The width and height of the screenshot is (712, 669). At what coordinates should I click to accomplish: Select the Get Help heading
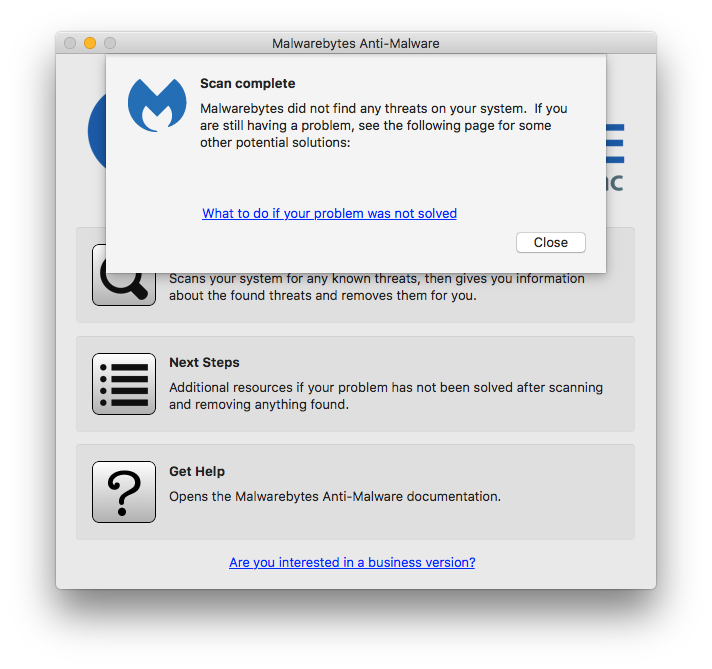coord(197,471)
